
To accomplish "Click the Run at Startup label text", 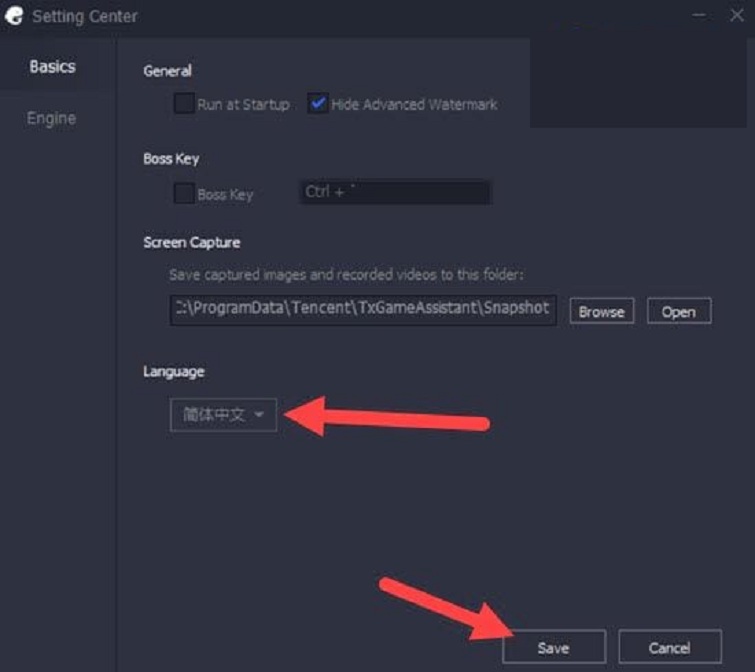I will (243, 104).
